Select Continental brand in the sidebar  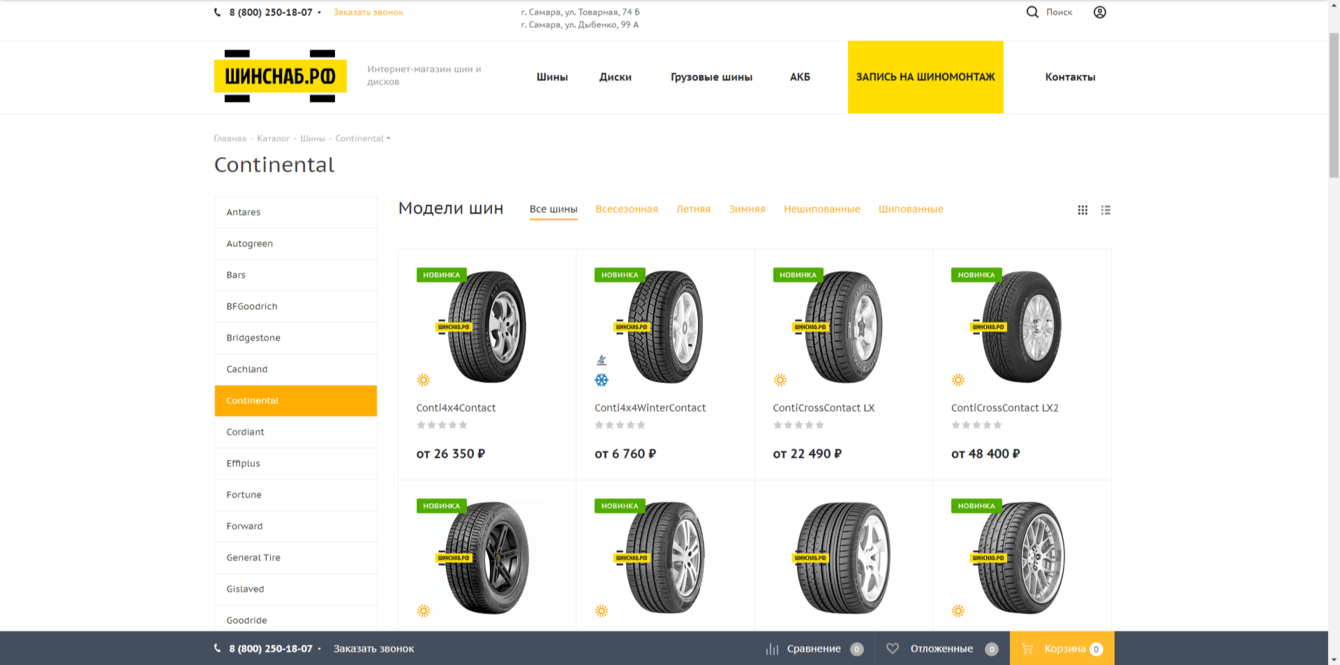(x=296, y=400)
